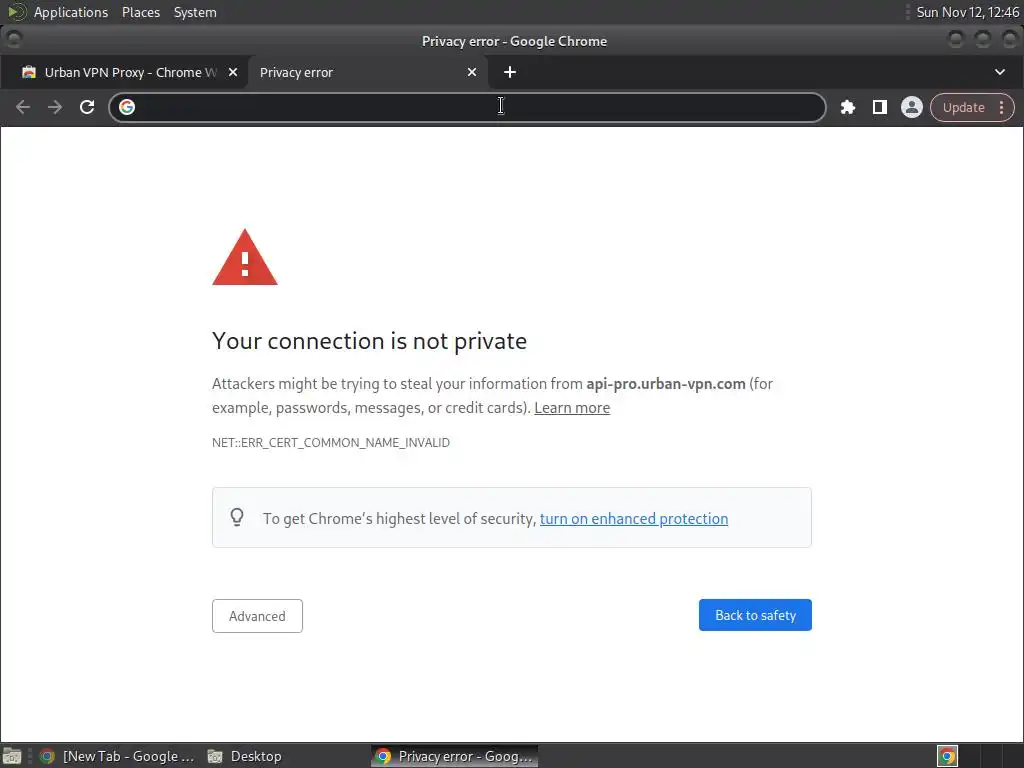The image size is (1024, 768).
Task: Open a new tab with plus icon
Action: [x=510, y=72]
